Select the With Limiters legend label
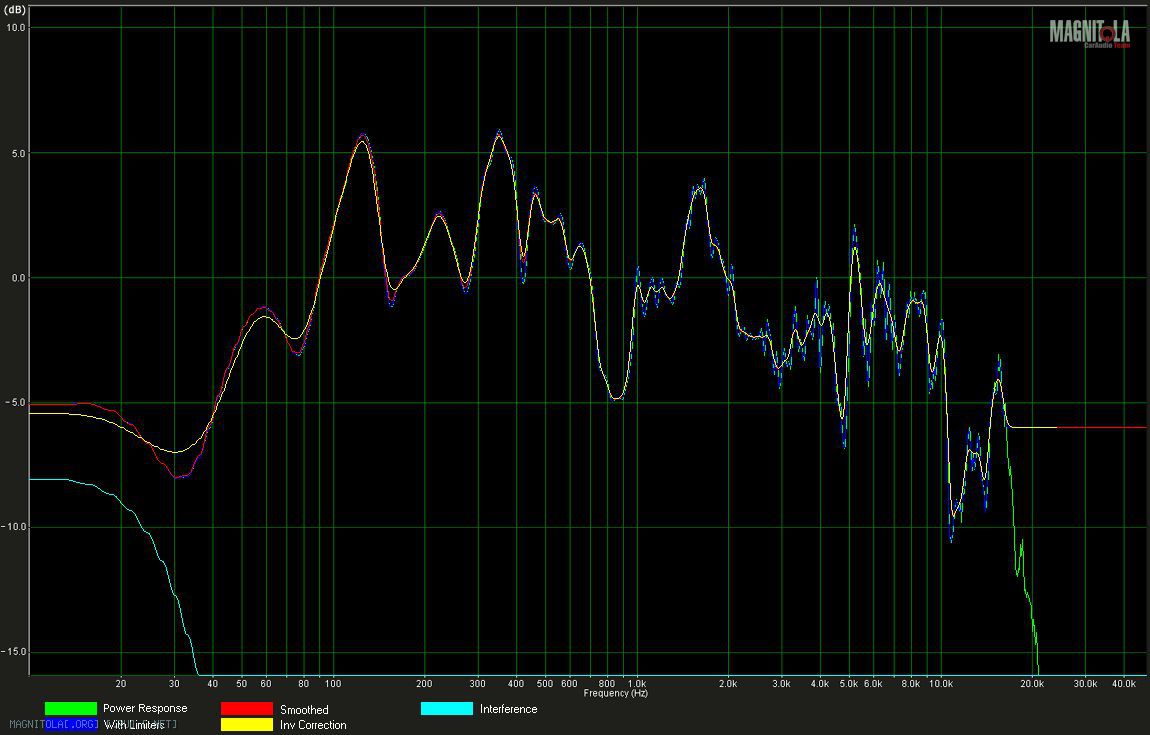Screen dimensions: 1150x735 133,725
